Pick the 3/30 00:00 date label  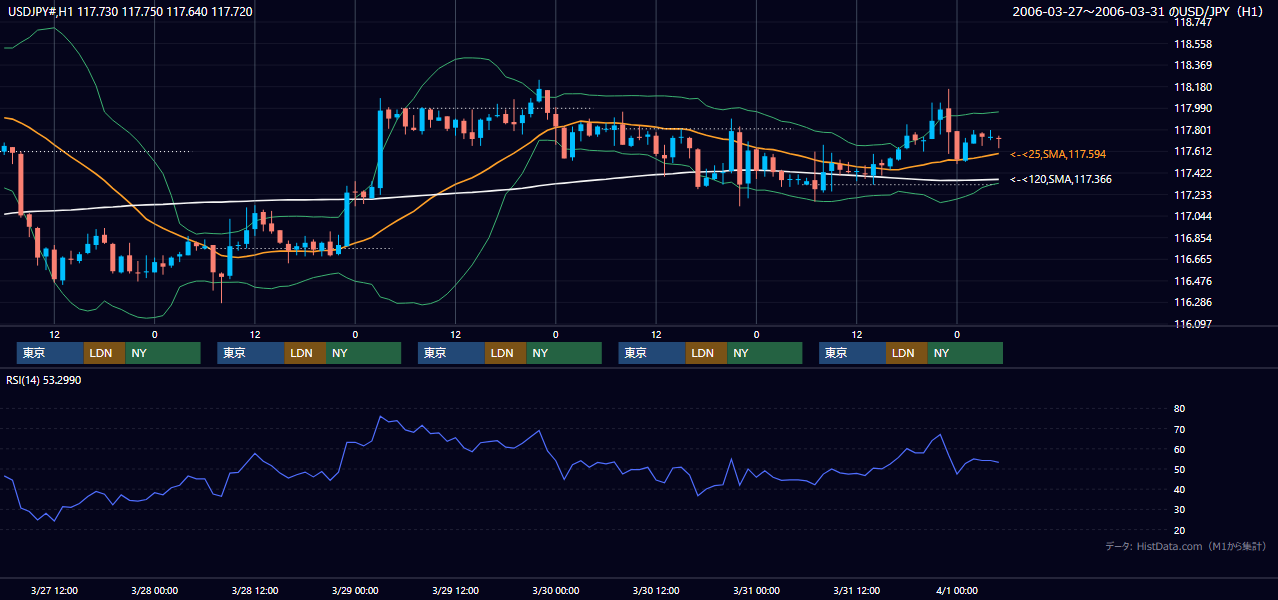pyautogui.click(x=555, y=590)
